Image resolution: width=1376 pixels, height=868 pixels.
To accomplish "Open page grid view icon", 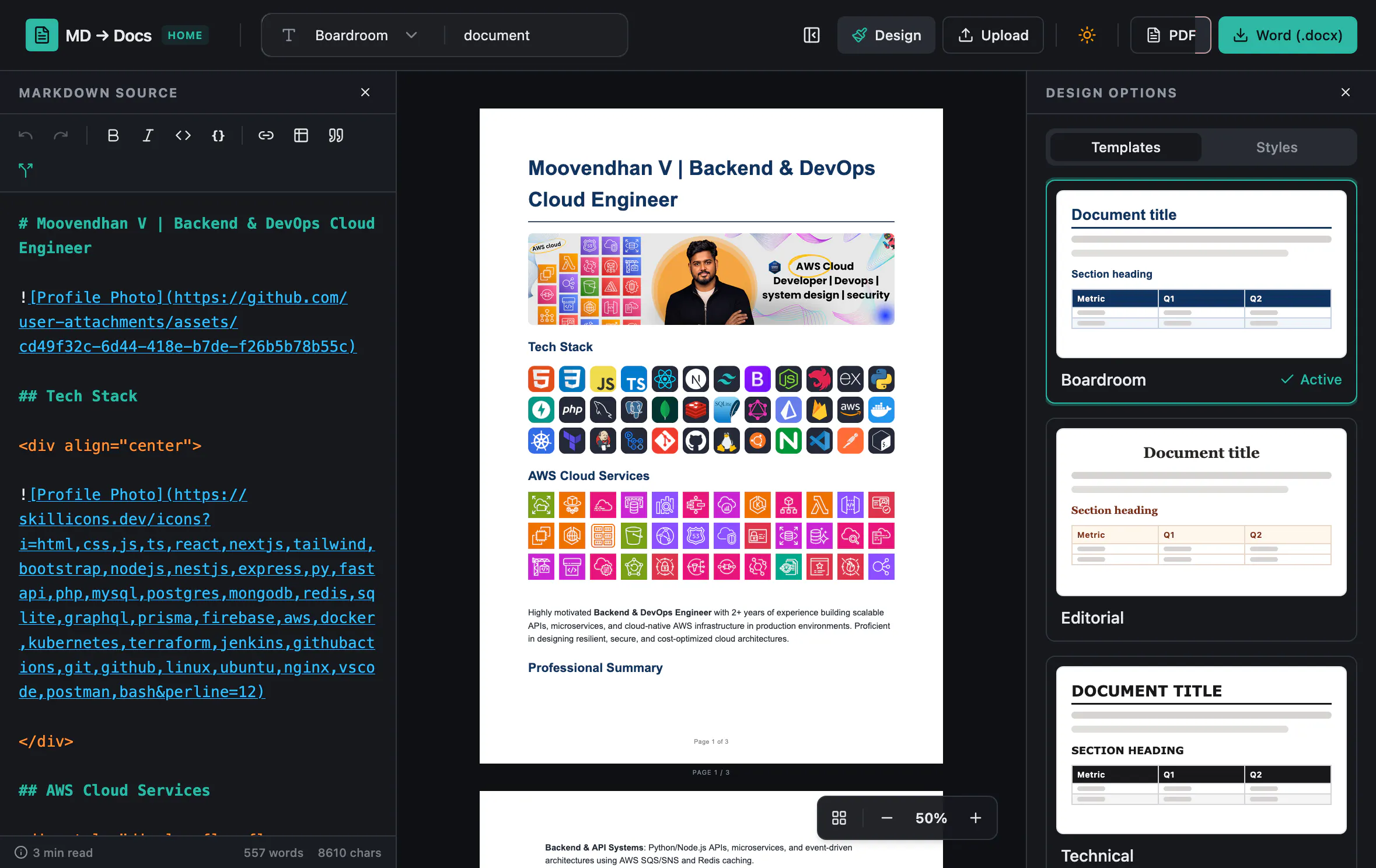I will click(x=839, y=818).
